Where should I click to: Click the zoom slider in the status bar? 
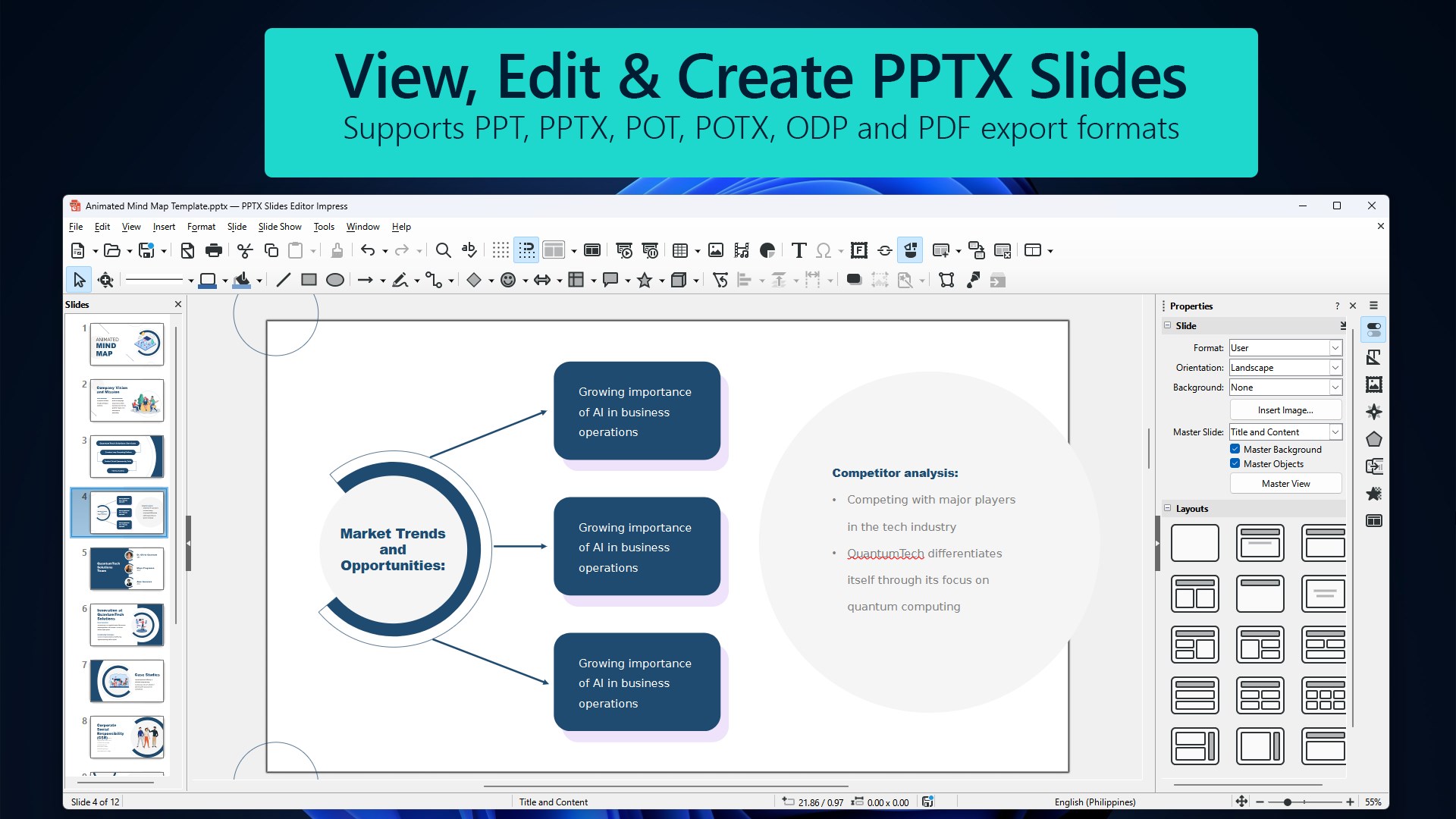point(1288,802)
